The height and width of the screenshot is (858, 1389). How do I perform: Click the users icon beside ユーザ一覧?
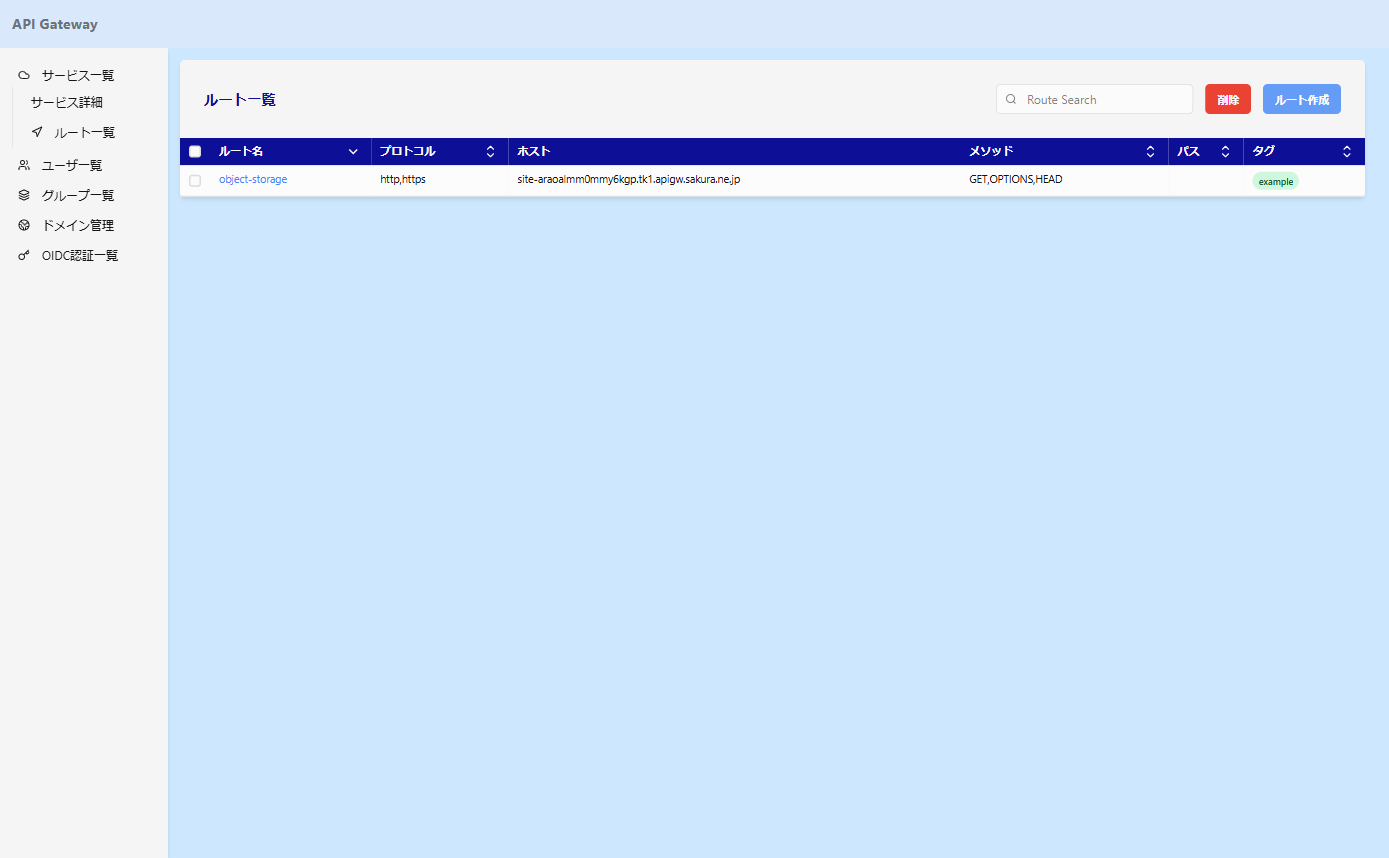coord(24,165)
